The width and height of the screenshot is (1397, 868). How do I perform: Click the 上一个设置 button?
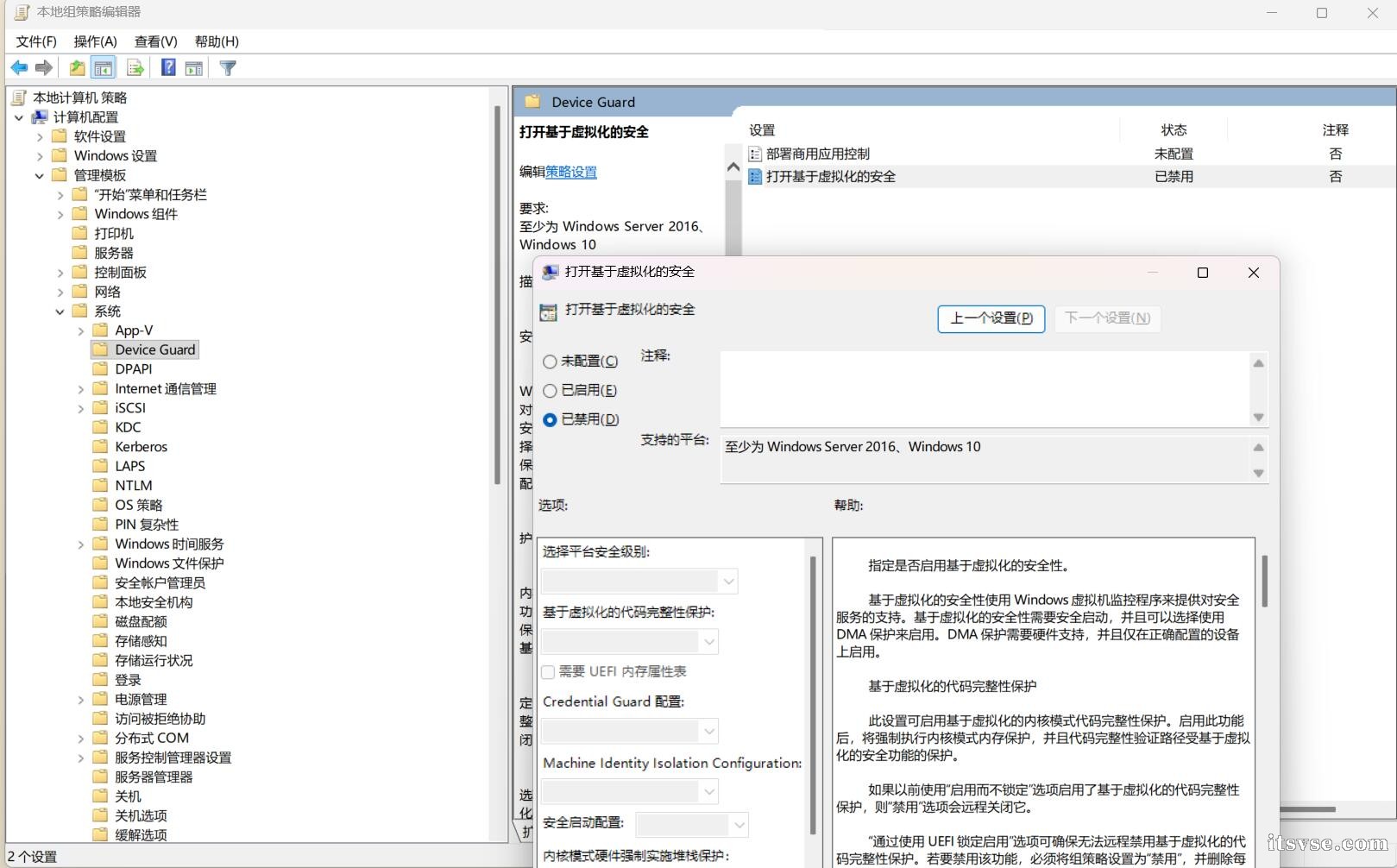click(991, 318)
